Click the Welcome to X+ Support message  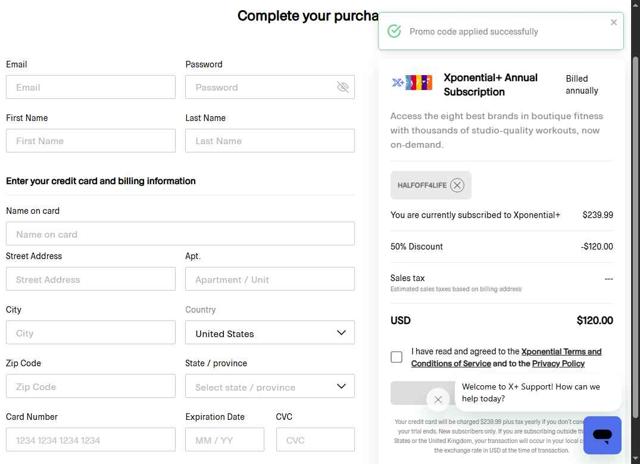pos(531,393)
